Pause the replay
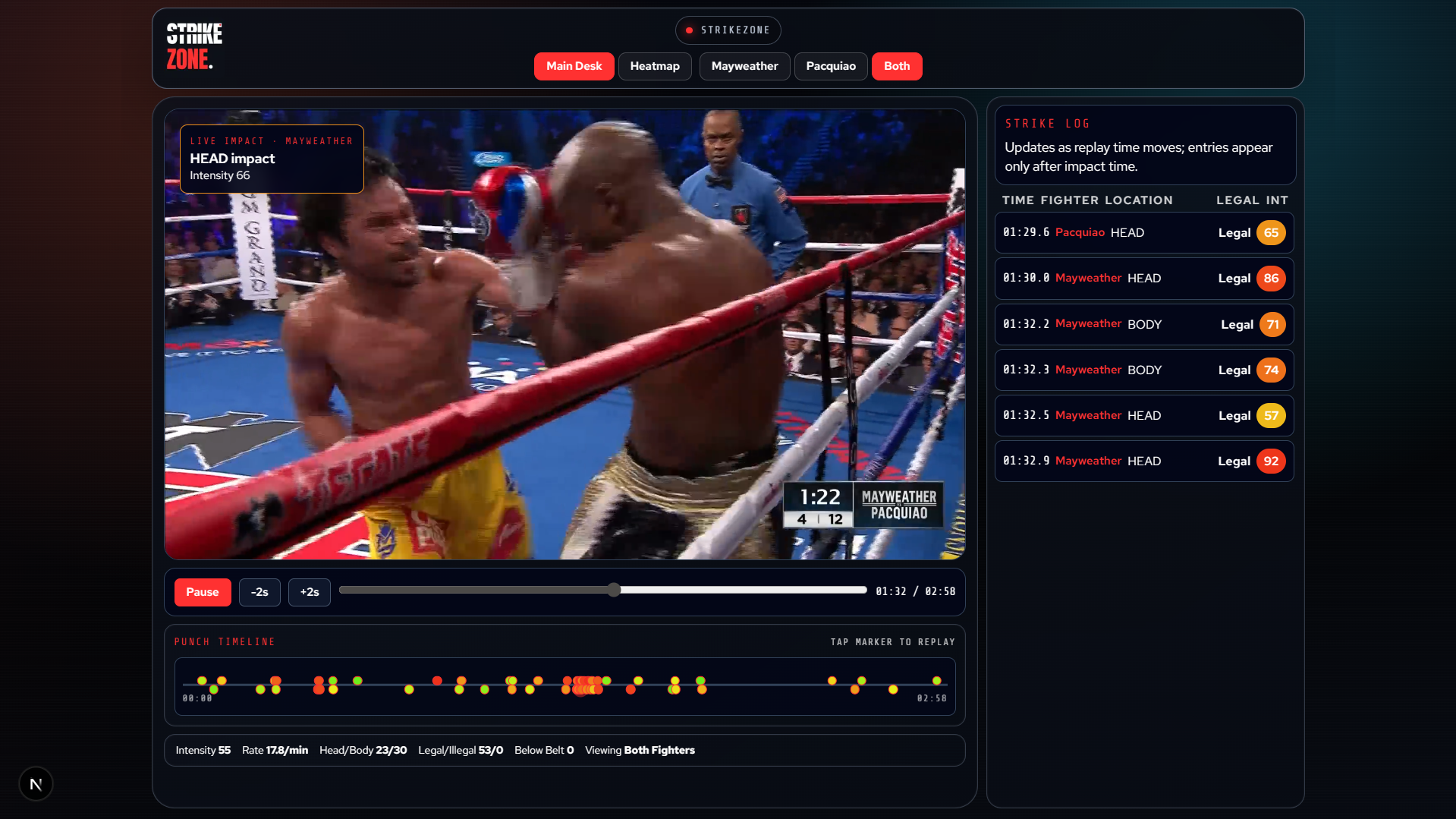1456x819 pixels. point(203,592)
